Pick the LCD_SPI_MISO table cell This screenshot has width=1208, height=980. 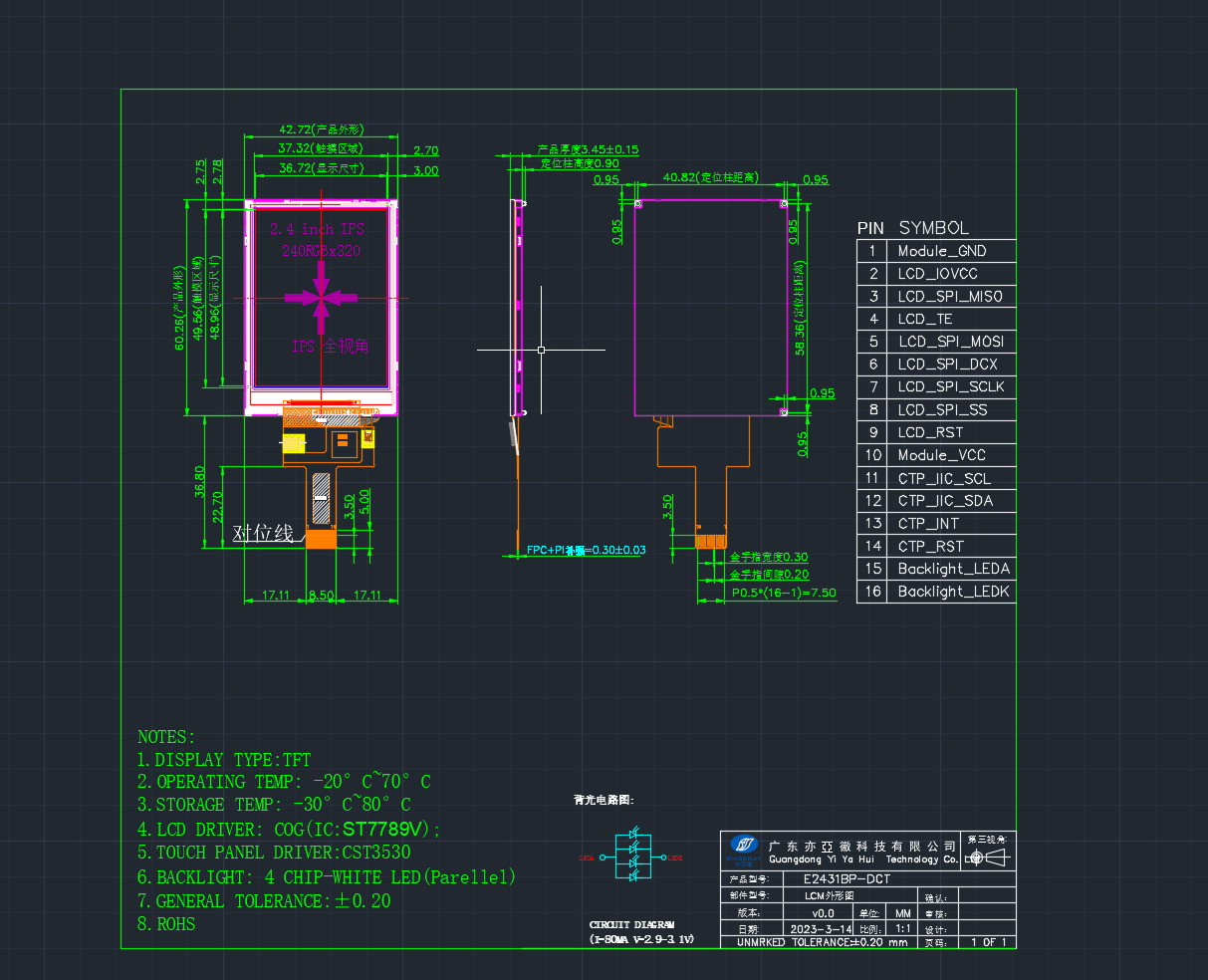pos(950,297)
